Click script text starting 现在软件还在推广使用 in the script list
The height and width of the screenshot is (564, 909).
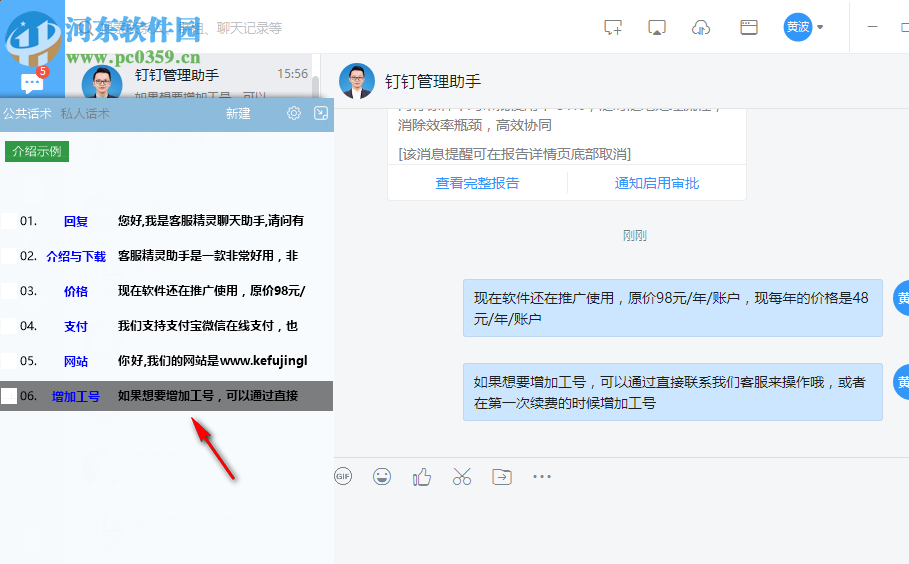tap(212, 291)
